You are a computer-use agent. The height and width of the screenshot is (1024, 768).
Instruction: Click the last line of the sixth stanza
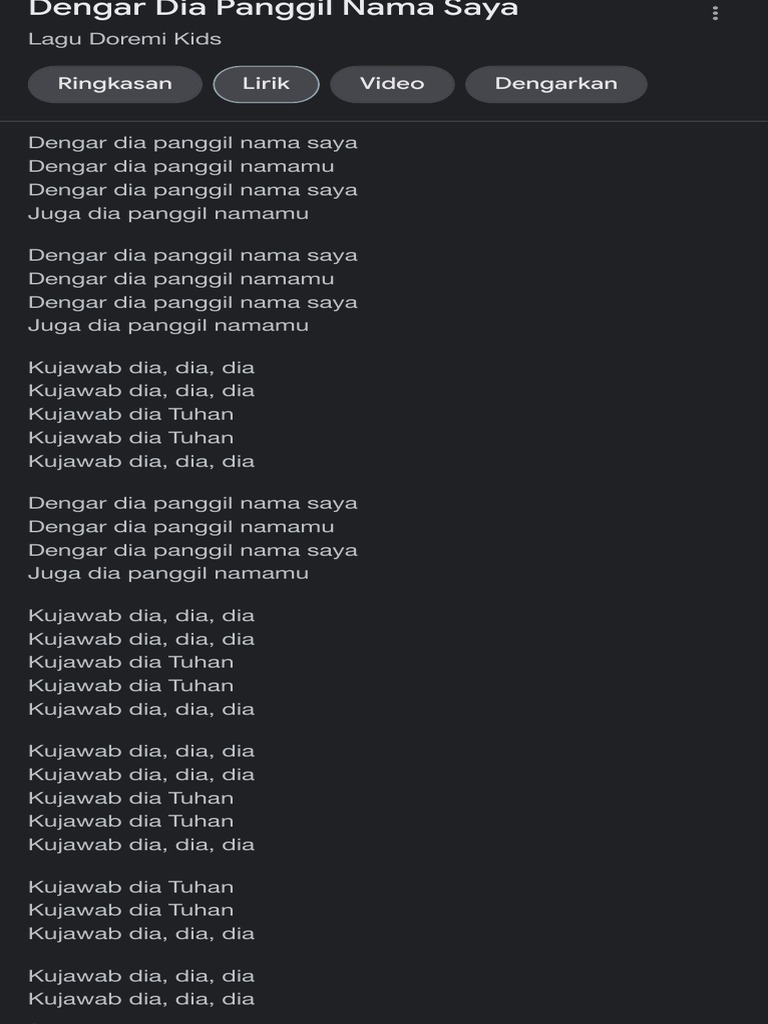click(141, 844)
